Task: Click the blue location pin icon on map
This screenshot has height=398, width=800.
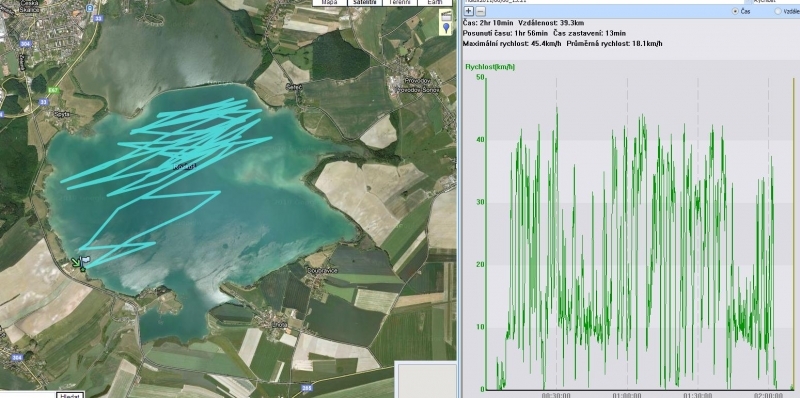Action: click(446, 29)
